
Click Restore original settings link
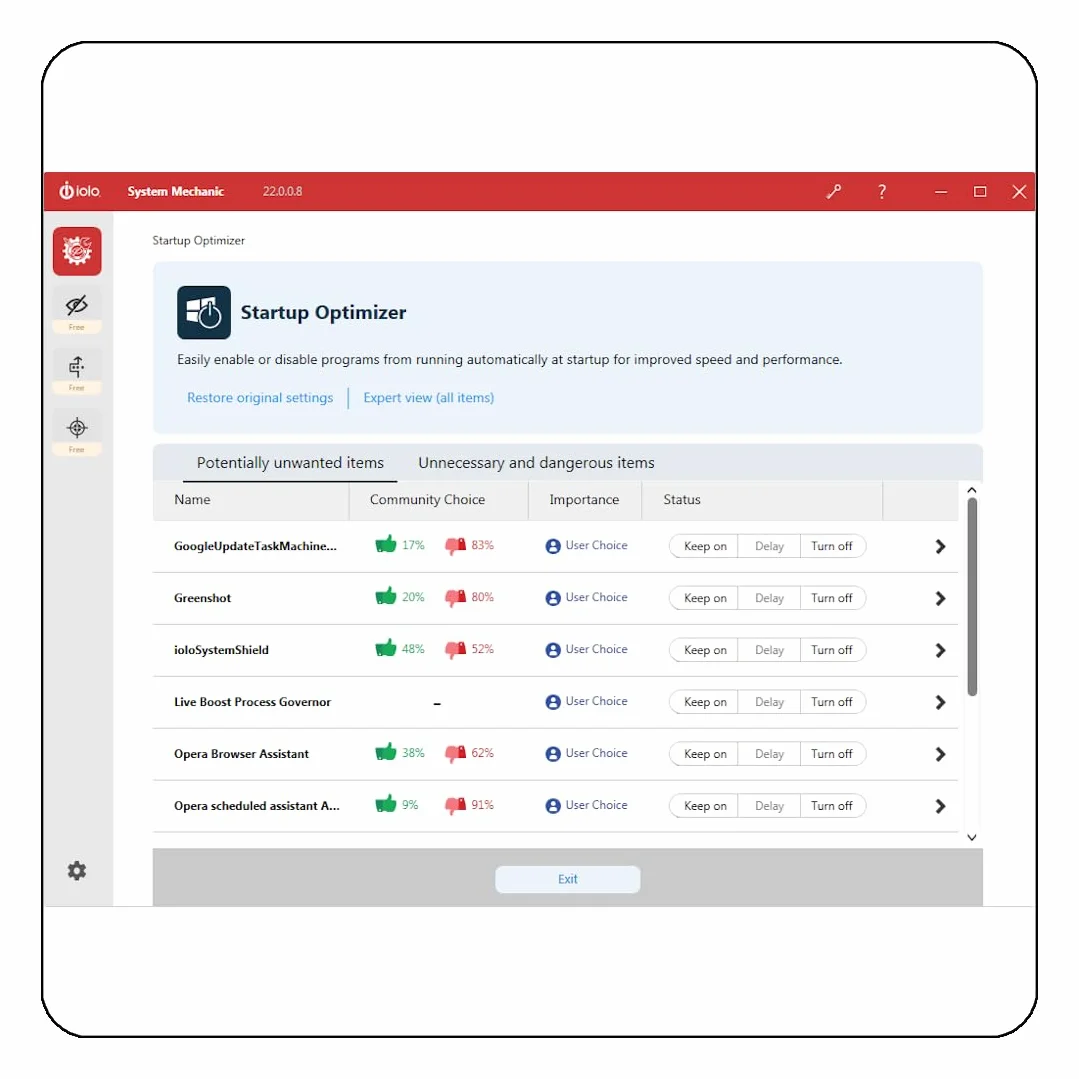click(x=260, y=398)
